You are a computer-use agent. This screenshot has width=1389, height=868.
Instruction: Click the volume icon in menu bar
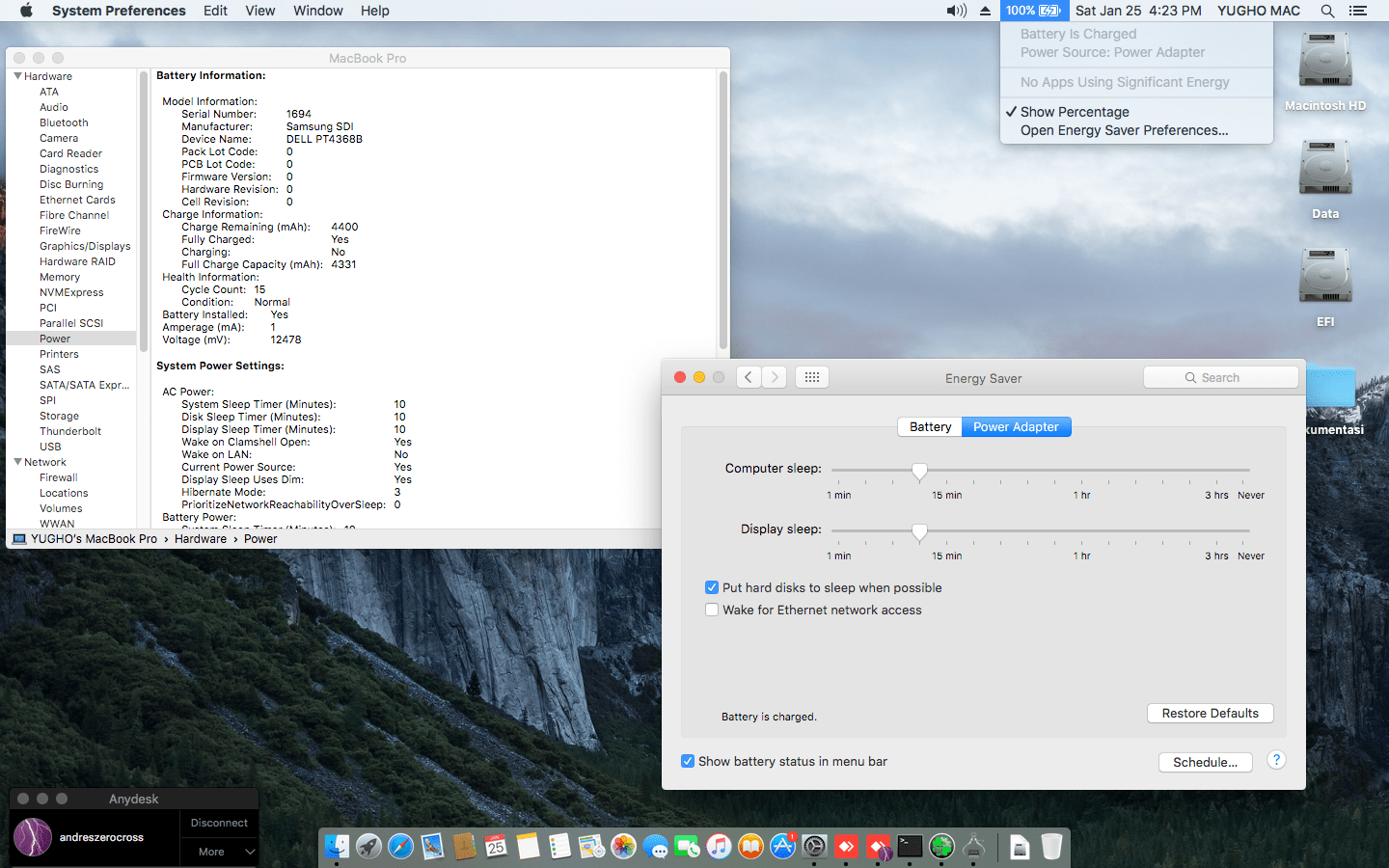pyautogui.click(x=956, y=11)
